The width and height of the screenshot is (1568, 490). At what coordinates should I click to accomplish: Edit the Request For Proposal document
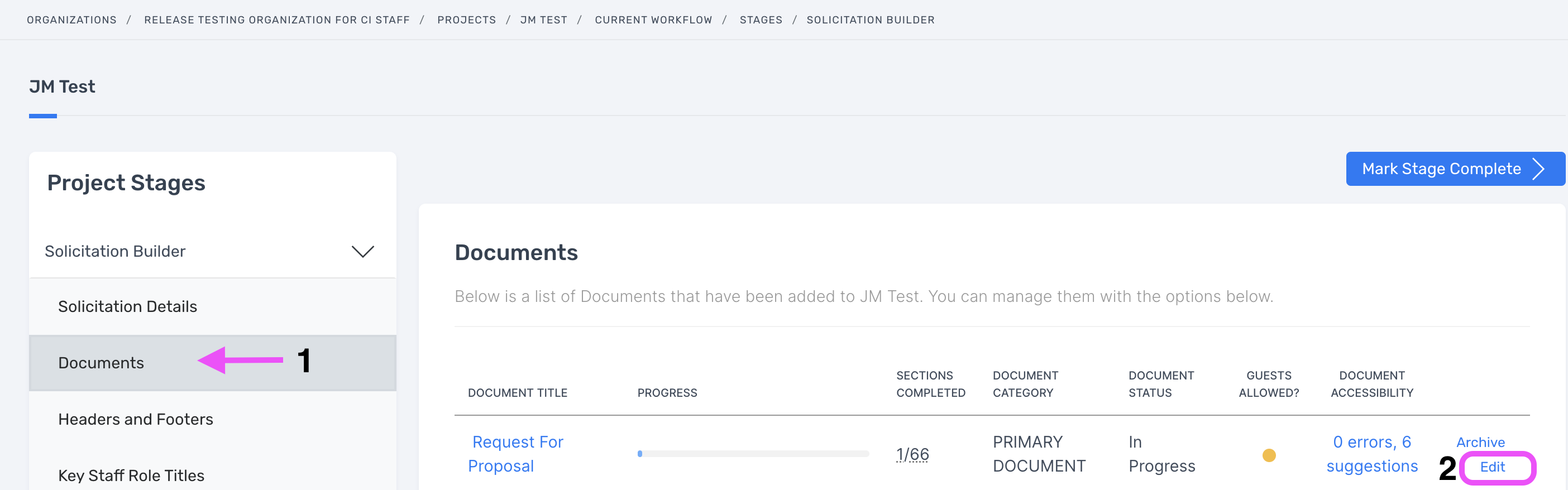coord(1493,468)
